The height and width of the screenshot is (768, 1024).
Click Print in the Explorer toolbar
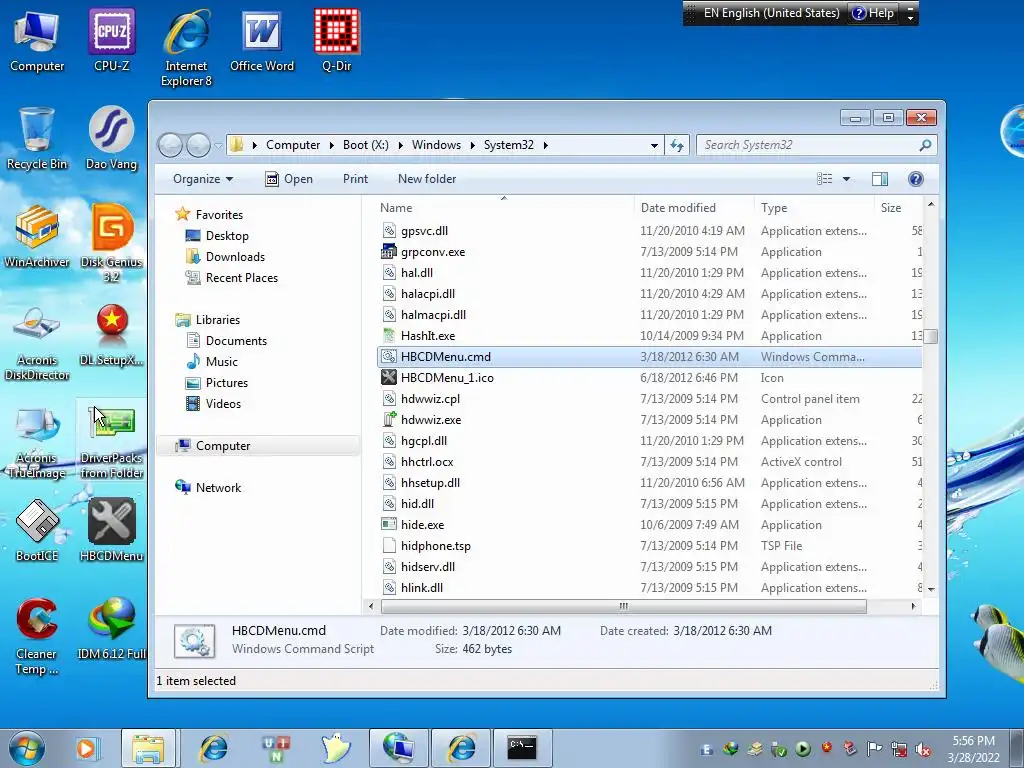(355, 179)
